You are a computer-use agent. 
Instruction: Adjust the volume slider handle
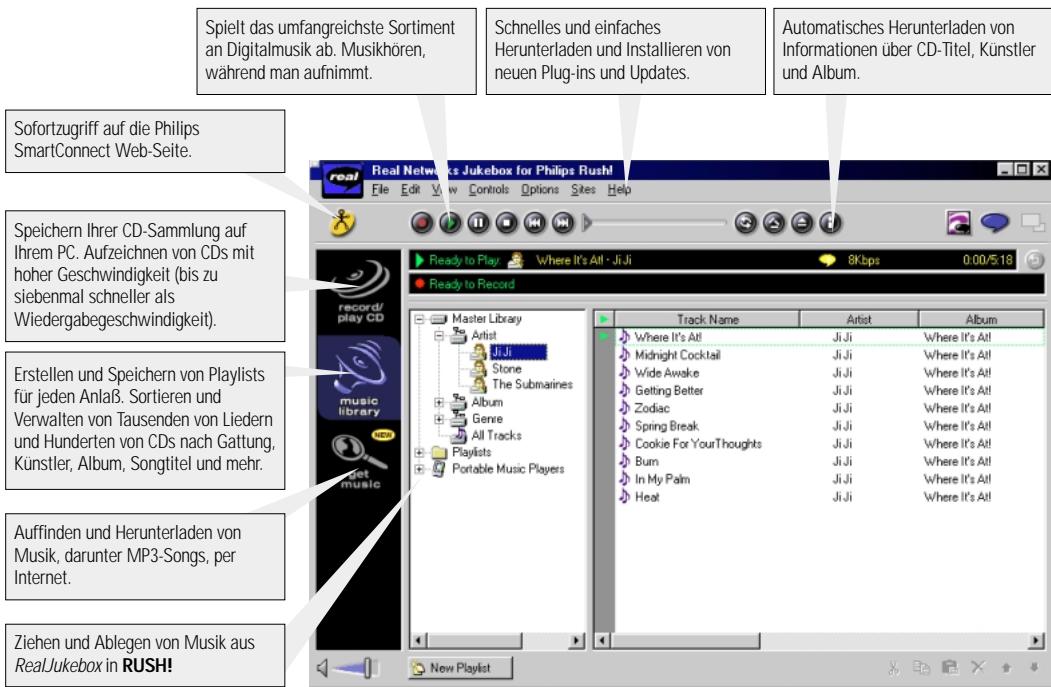pyautogui.click(x=368, y=668)
